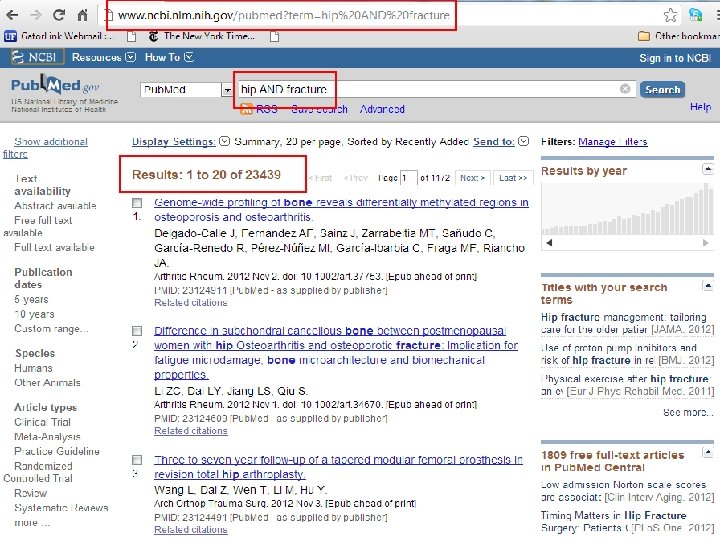The image size is (720, 540).
Task: Filter publication dates to 5 years
Action: click(x=31, y=299)
